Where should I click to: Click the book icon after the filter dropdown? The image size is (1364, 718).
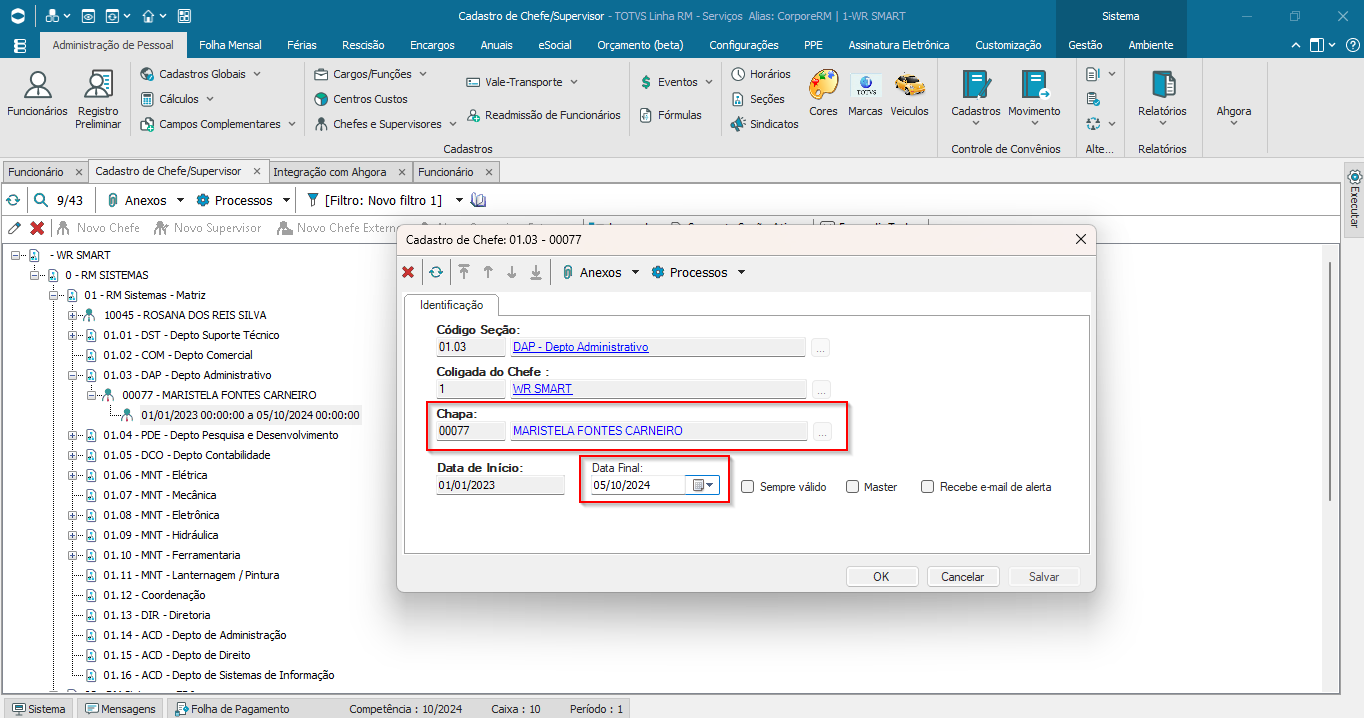pyautogui.click(x=478, y=200)
